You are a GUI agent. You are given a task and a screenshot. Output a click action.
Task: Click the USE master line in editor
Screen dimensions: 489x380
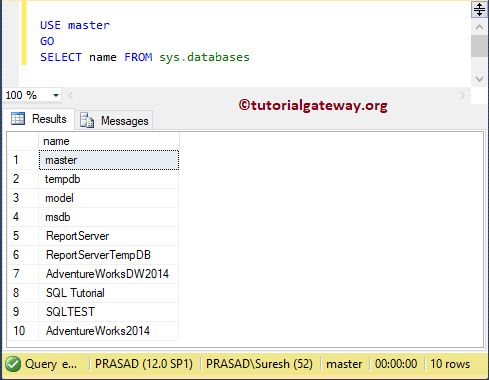point(75,25)
